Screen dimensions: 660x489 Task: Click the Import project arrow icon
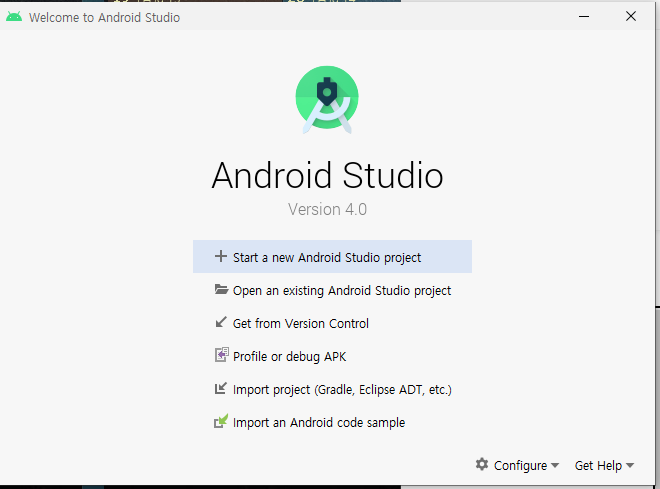[x=221, y=388]
